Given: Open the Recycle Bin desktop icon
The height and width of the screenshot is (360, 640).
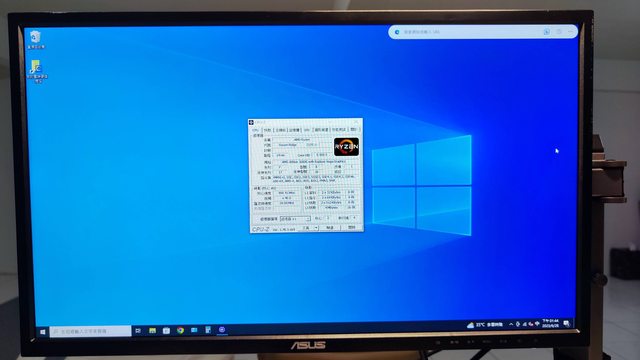Looking at the screenshot, I should pos(36,40).
